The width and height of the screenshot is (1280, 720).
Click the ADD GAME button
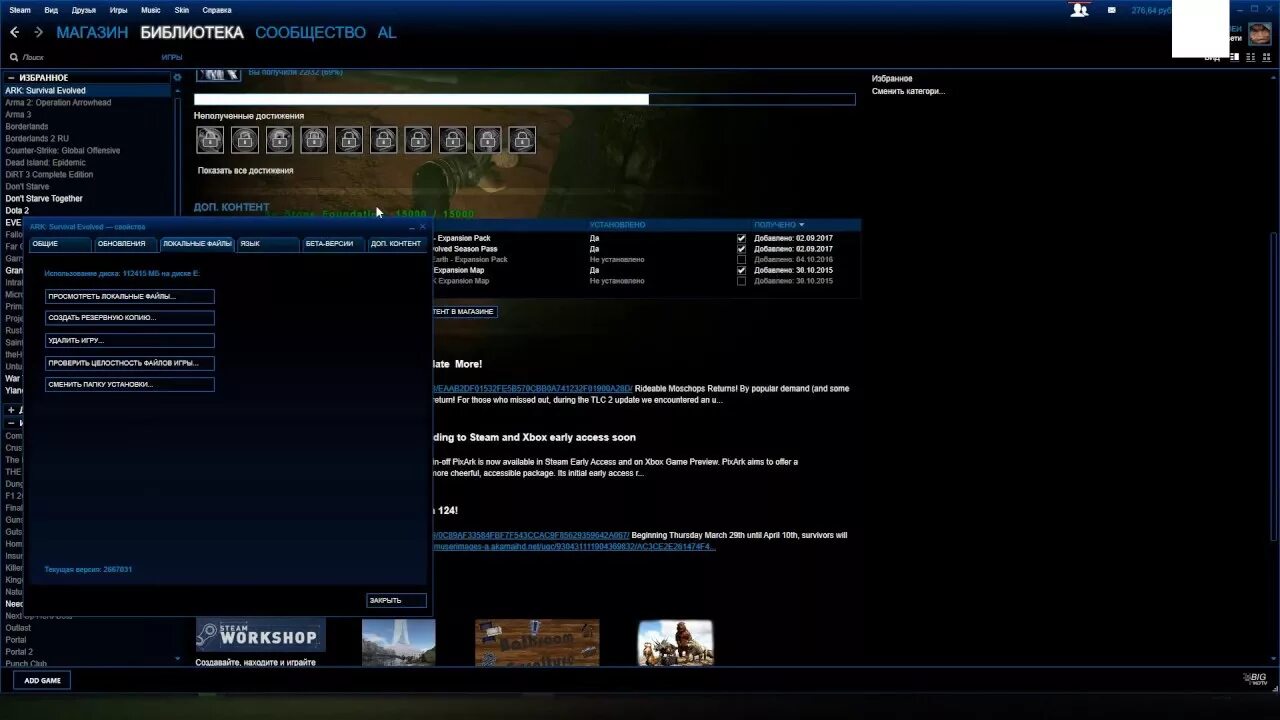(42, 680)
